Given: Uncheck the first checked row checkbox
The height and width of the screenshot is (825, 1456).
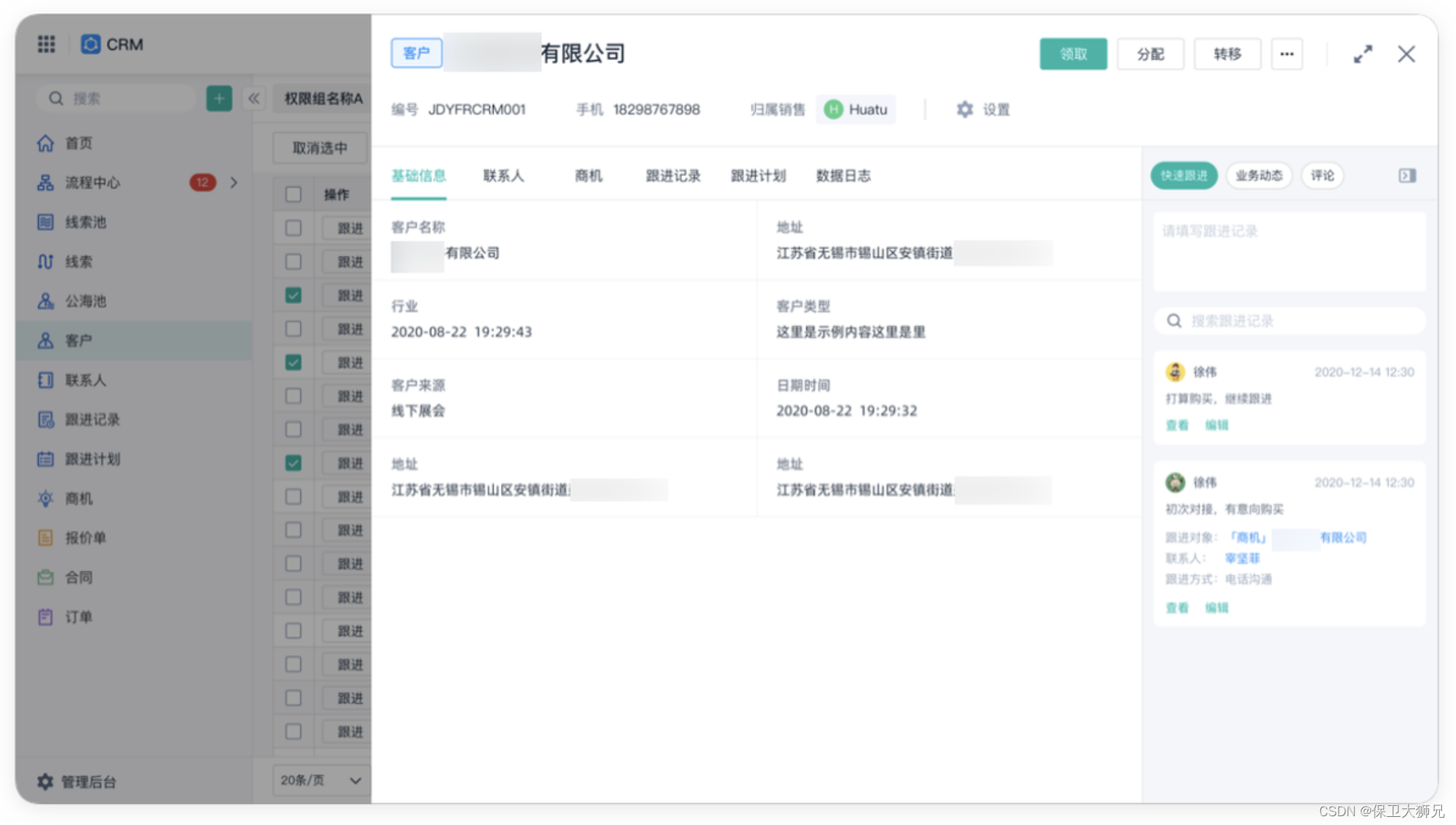Looking at the screenshot, I should coord(294,295).
